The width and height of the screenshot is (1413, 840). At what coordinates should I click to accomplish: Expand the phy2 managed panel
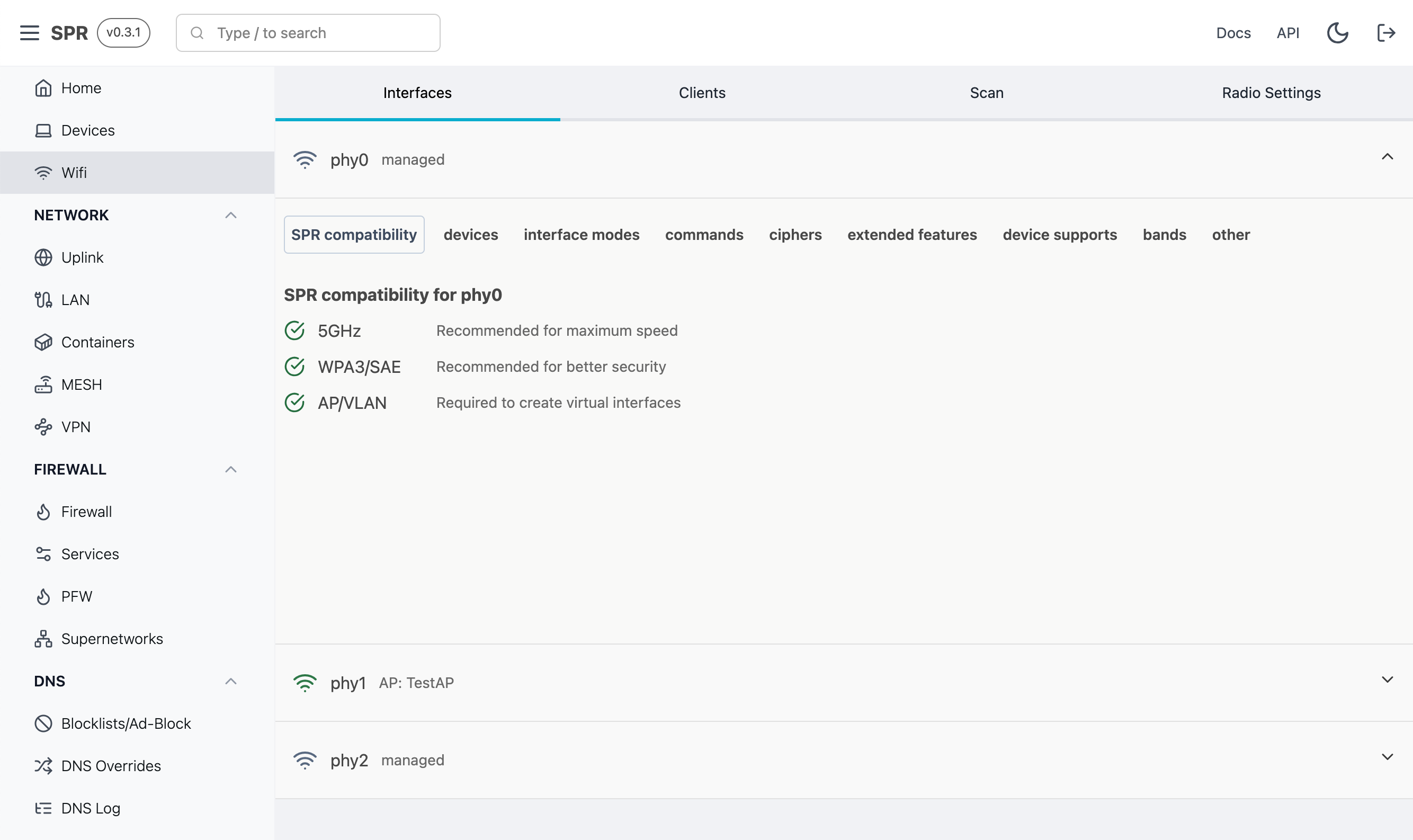[1387, 757]
